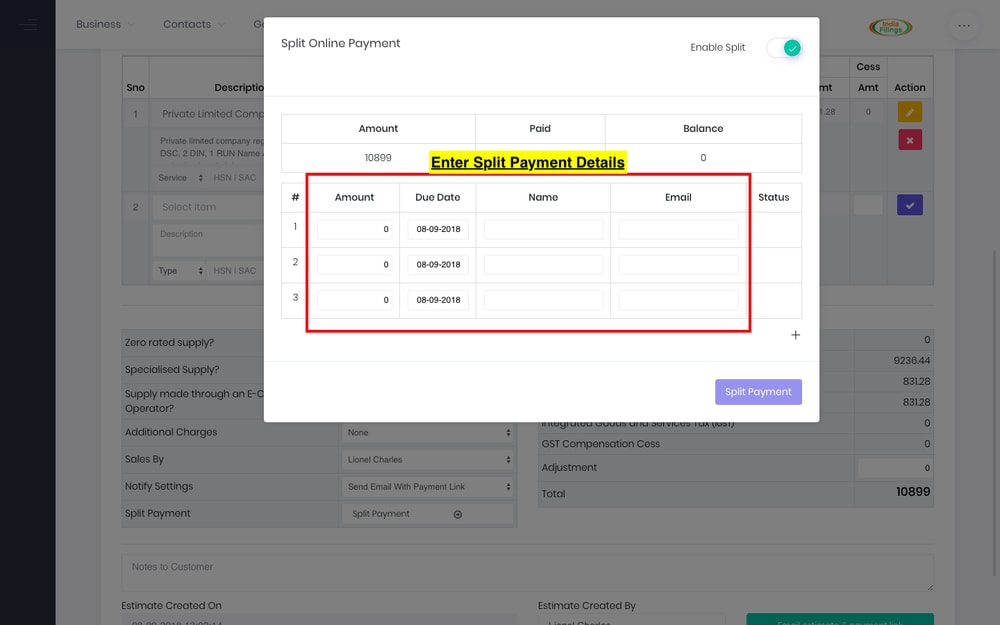1000x625 pixels.
Task: Save second line item with blue checkmark icon
Action: (x=908, y=204)
